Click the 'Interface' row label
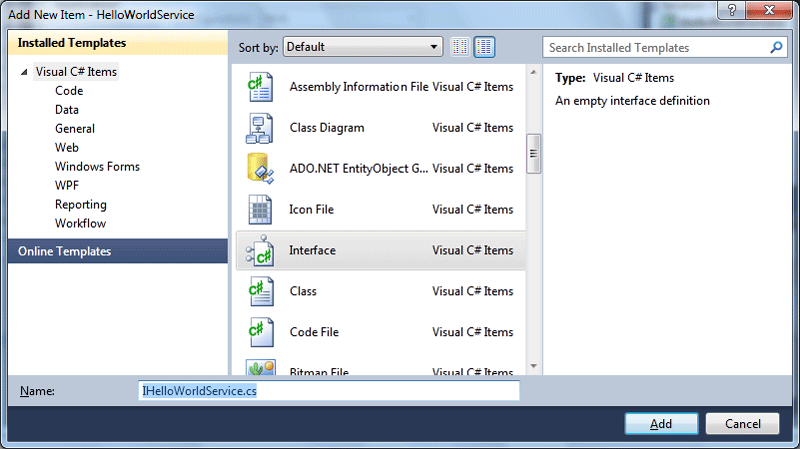The height and width of the screenshot is (449, 800). point(312,251)
